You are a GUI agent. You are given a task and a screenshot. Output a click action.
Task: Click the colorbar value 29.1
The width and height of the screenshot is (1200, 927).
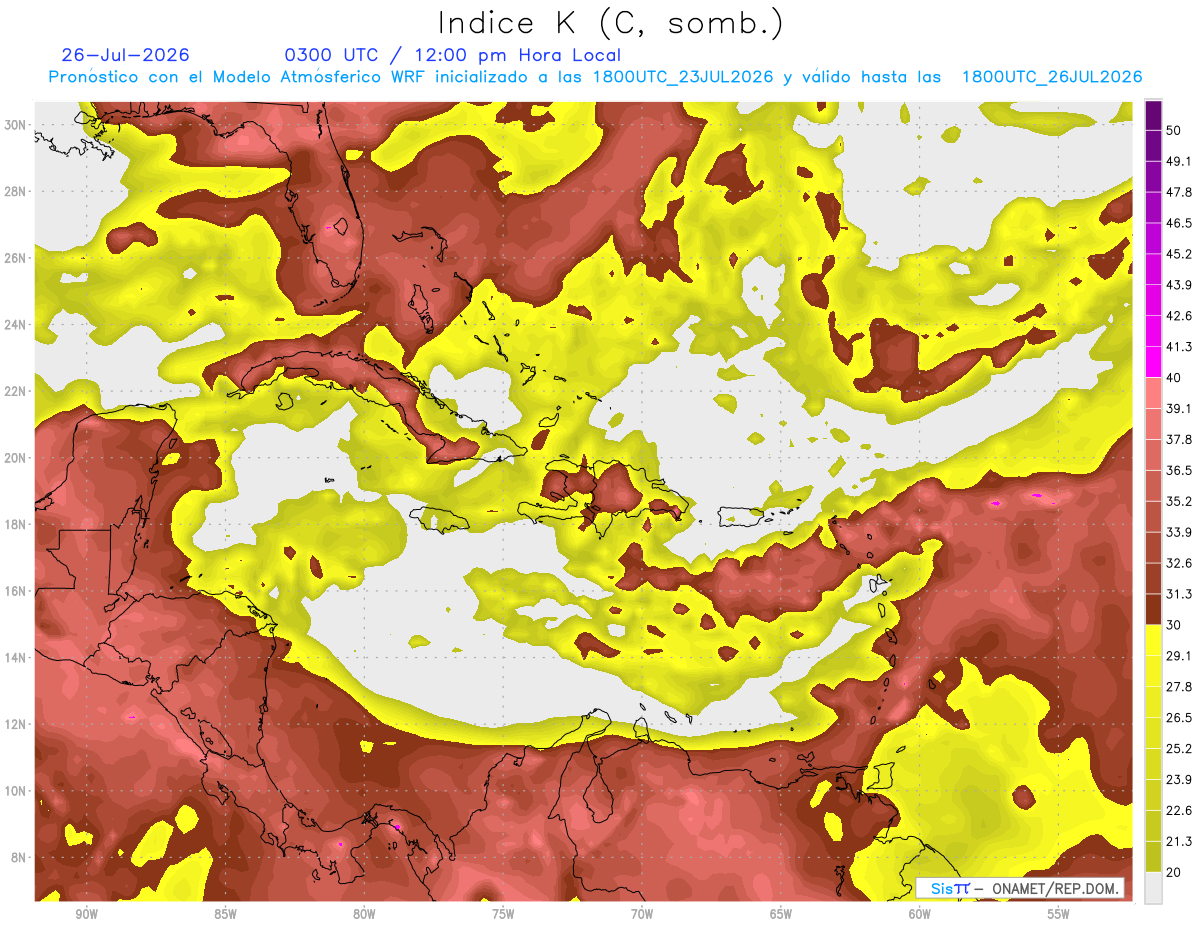(x=1179, y=655)
